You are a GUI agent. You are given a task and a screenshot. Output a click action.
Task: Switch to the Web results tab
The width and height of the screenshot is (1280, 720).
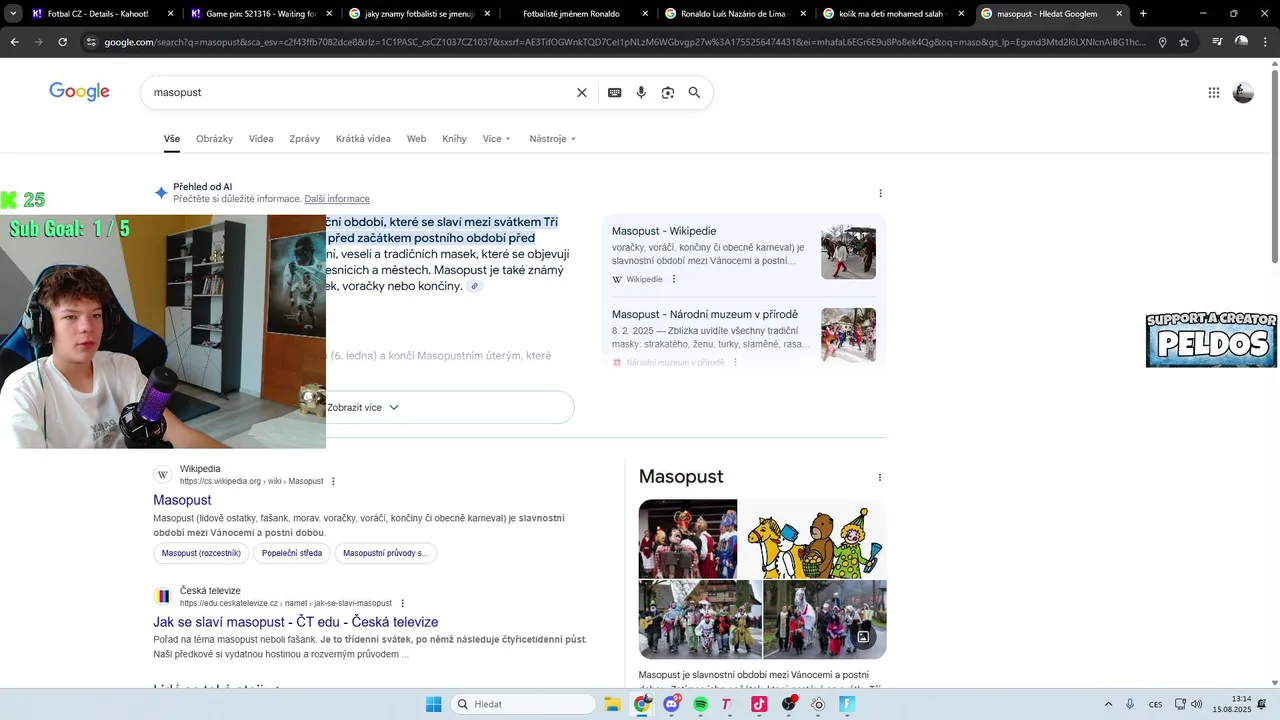click(x=416, y=139)
